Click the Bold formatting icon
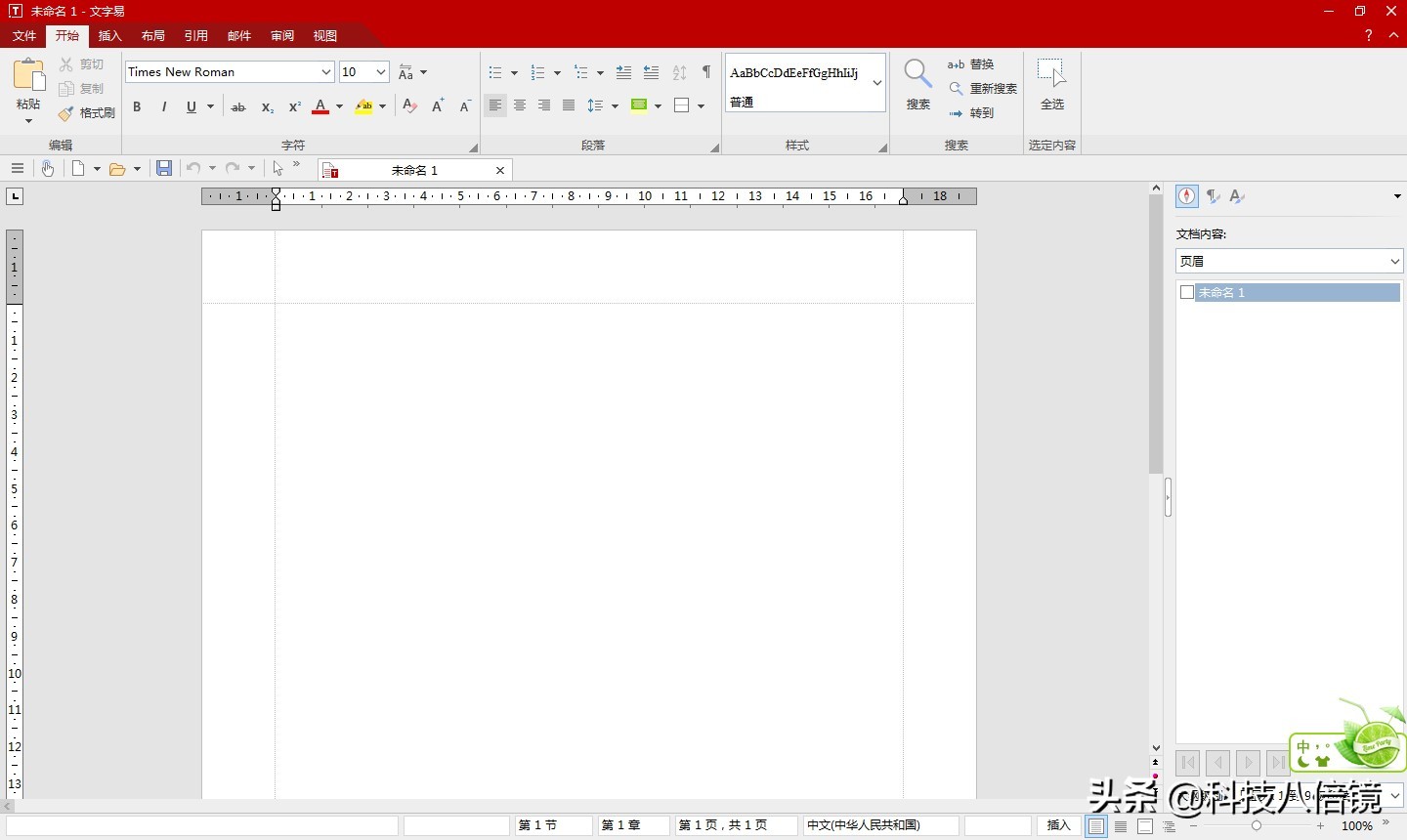The width and height of the screenshot is (1407, 840). [x=137, y=106]
